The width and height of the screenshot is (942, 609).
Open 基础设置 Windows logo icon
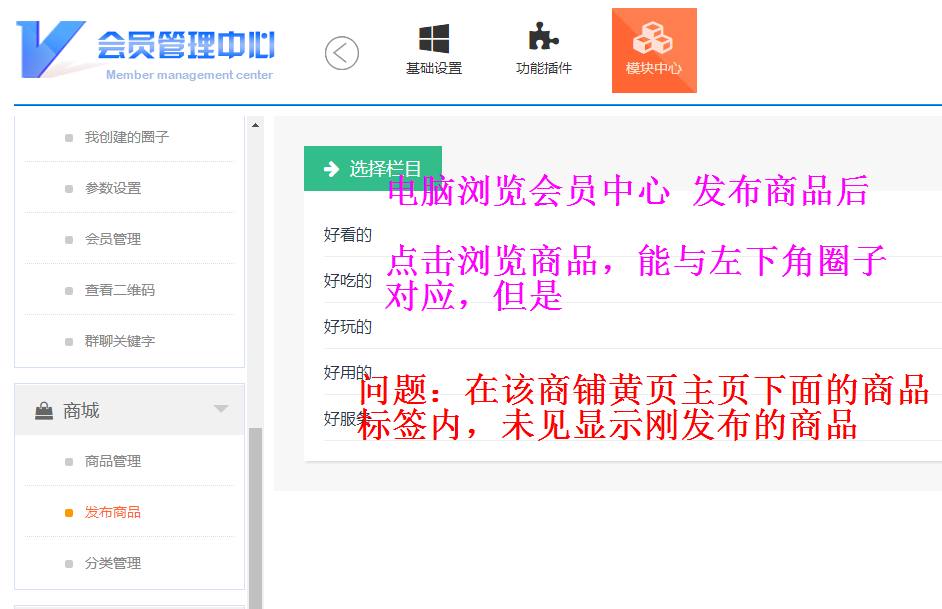tap(433, 40)
